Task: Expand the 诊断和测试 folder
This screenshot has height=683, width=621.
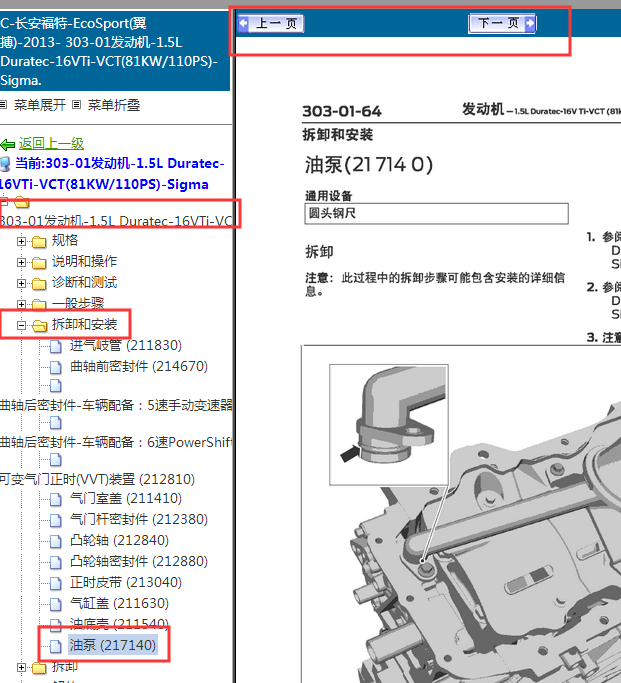Action: [x=21, y=283]
